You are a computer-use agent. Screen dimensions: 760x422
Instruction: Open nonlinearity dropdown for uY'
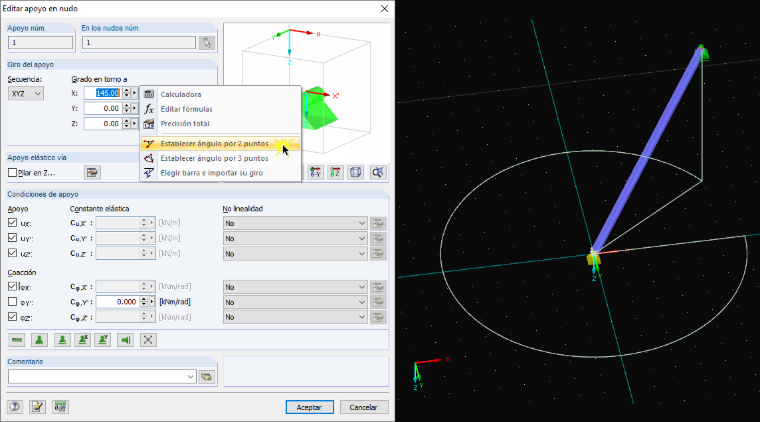coord(295,238)
